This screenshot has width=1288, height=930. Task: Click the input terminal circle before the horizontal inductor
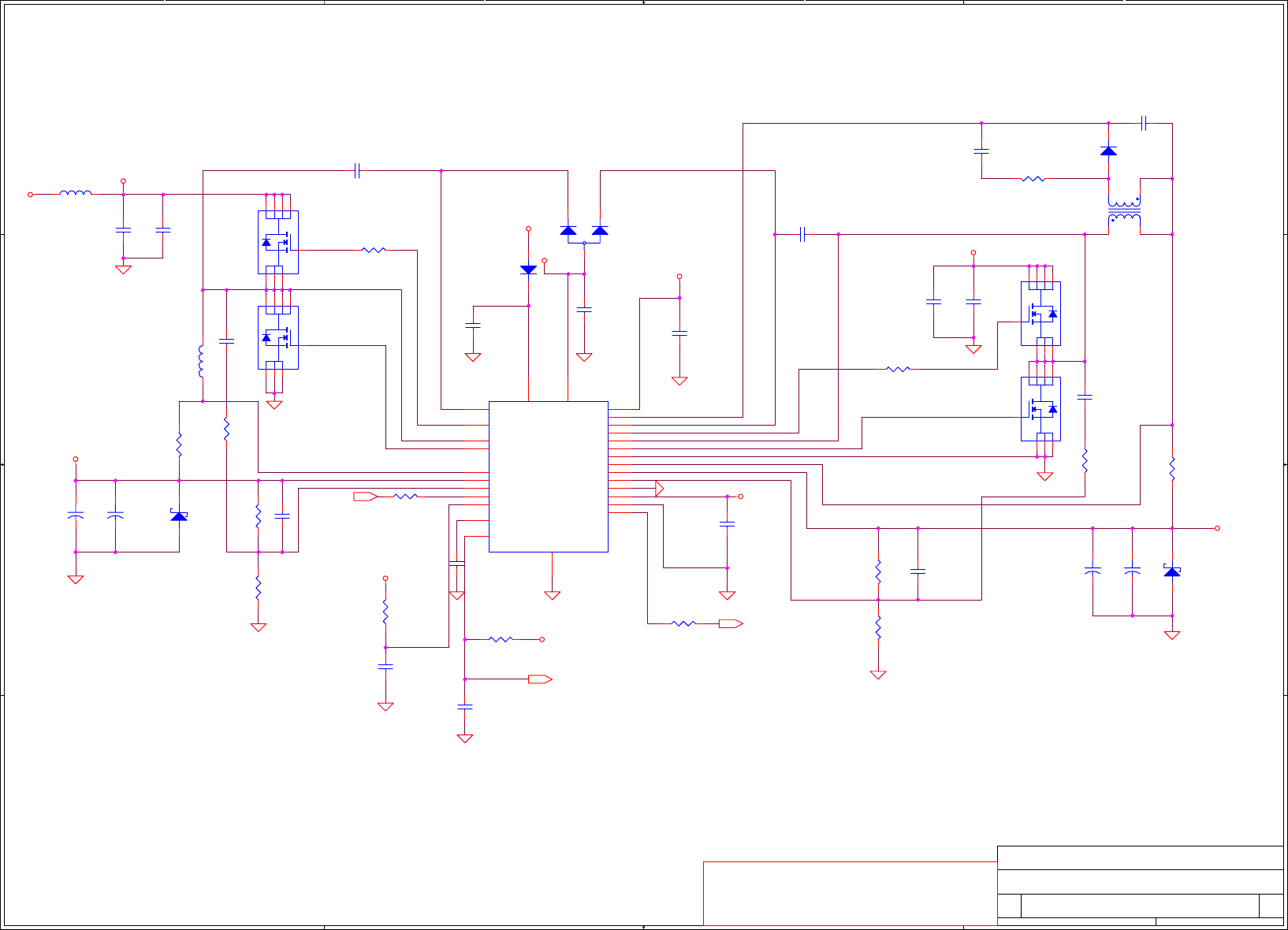pyautogui.click(x=31, y=194)
